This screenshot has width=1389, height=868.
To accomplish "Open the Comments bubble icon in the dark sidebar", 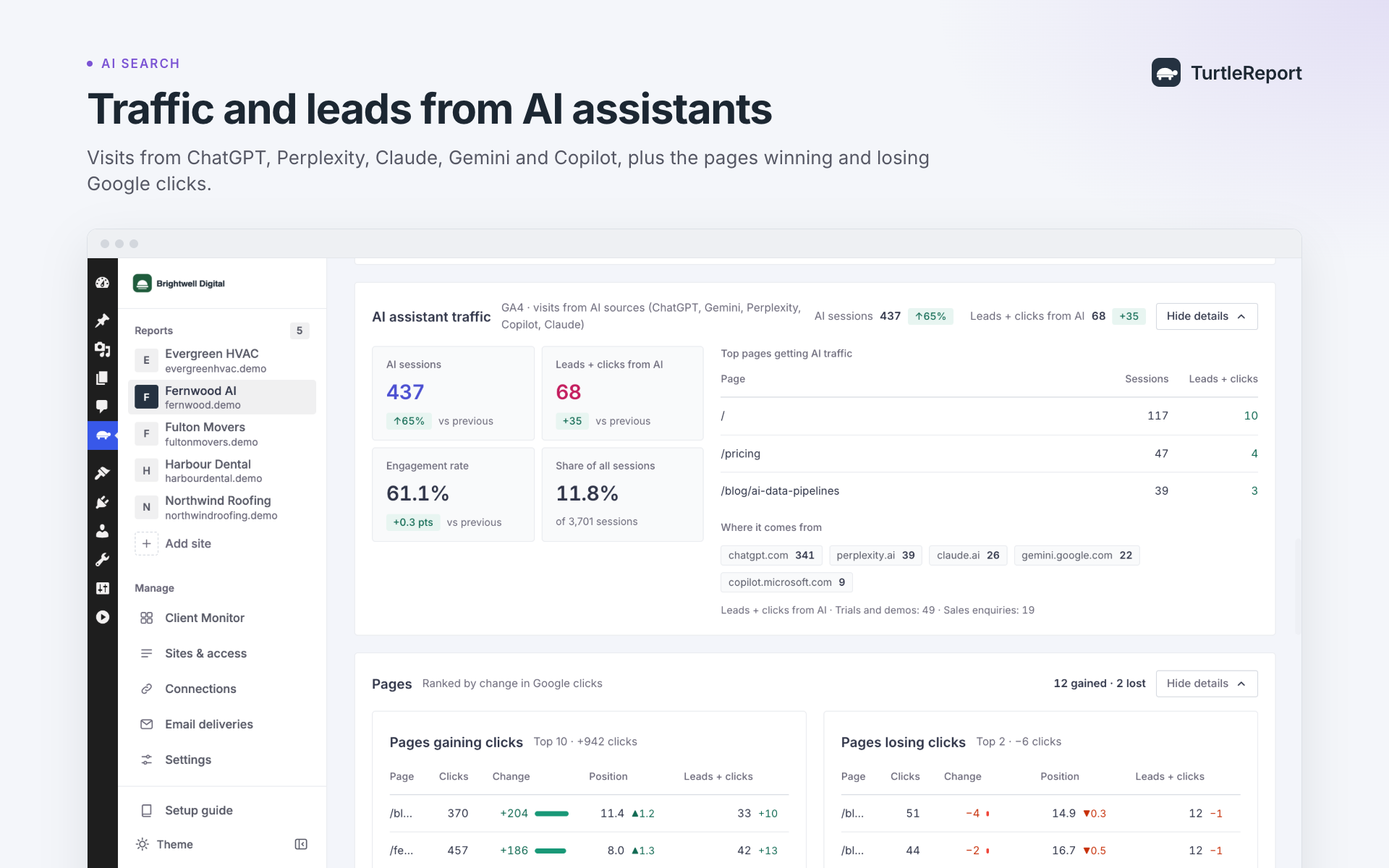I will 102,407.
